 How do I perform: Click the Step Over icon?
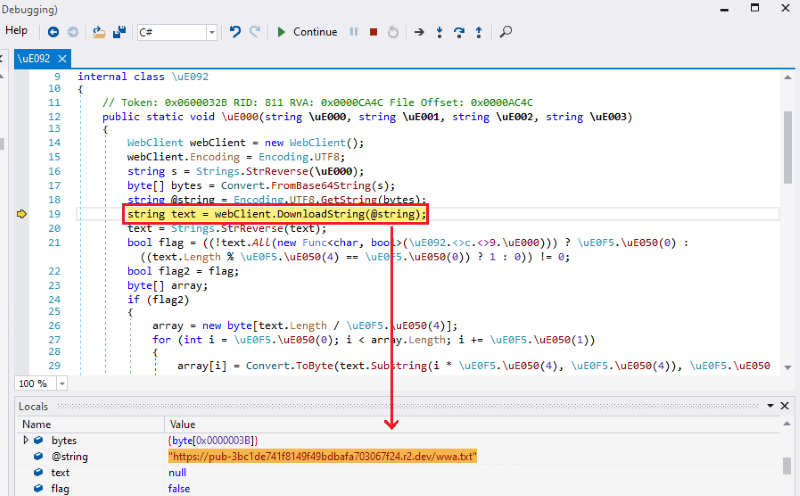[459, 32]
